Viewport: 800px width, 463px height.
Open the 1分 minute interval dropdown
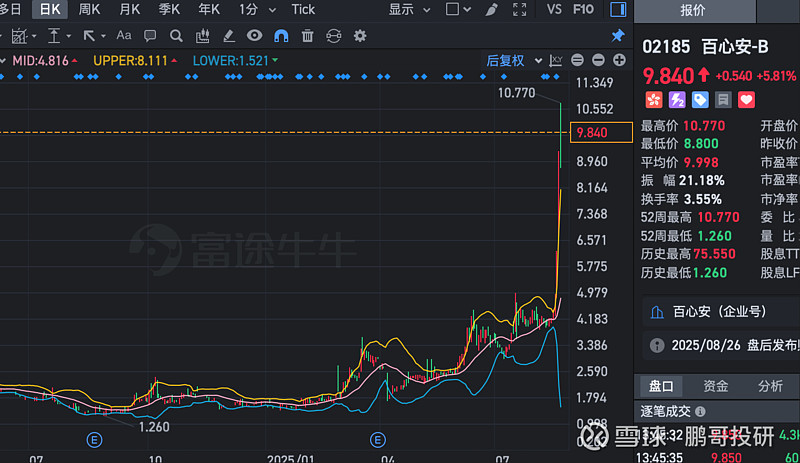pyautogui.click(x=257, y=9)
